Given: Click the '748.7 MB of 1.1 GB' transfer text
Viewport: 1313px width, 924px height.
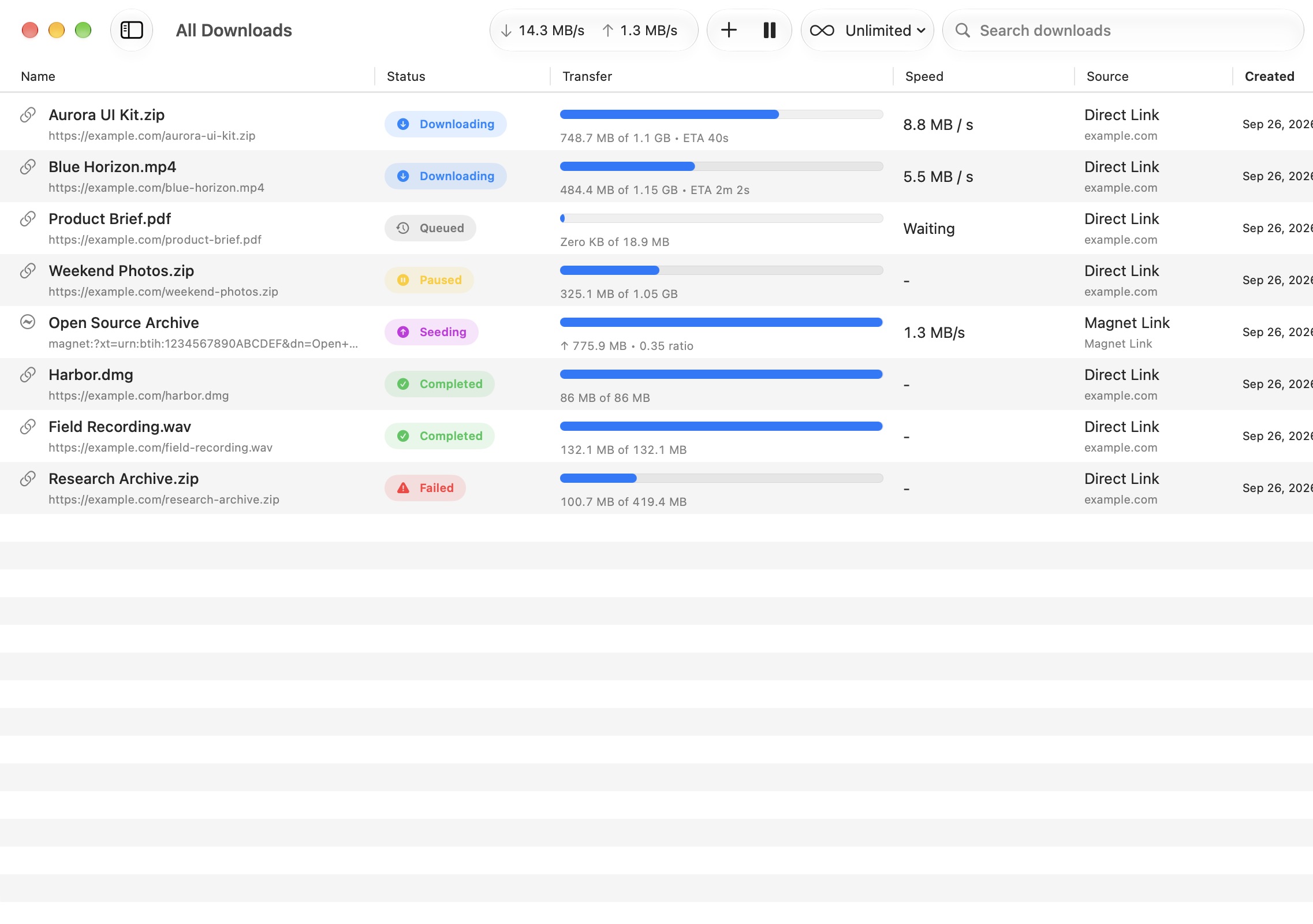Looking at the screenshot, I should coord(615,138).
